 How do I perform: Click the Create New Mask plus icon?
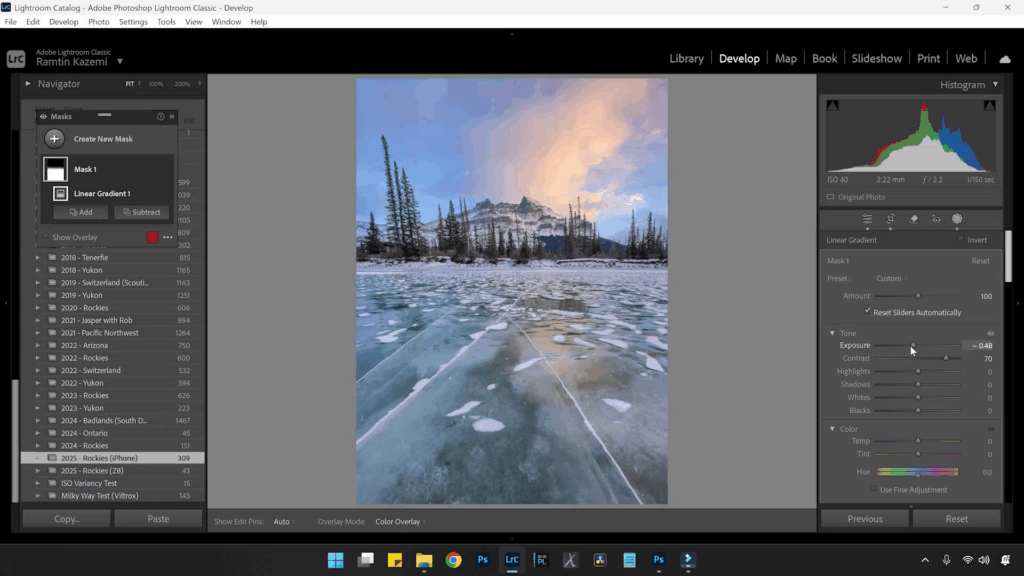[55, 139]
